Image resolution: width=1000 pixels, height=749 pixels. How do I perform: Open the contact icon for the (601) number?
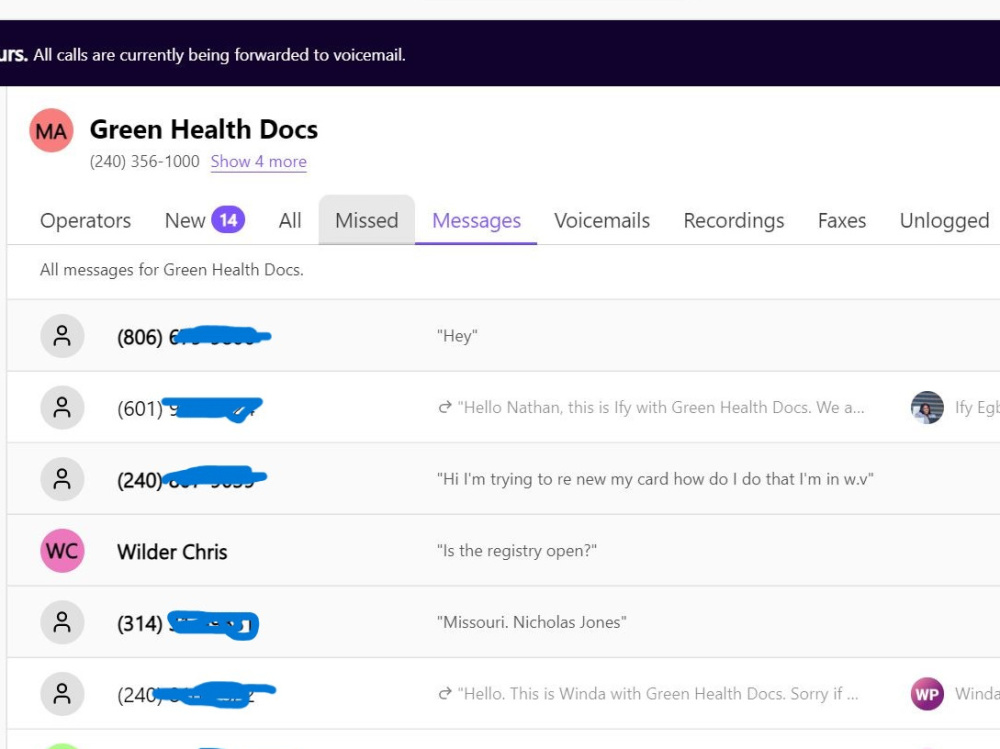pyautogui.click(x=62, y=407)
